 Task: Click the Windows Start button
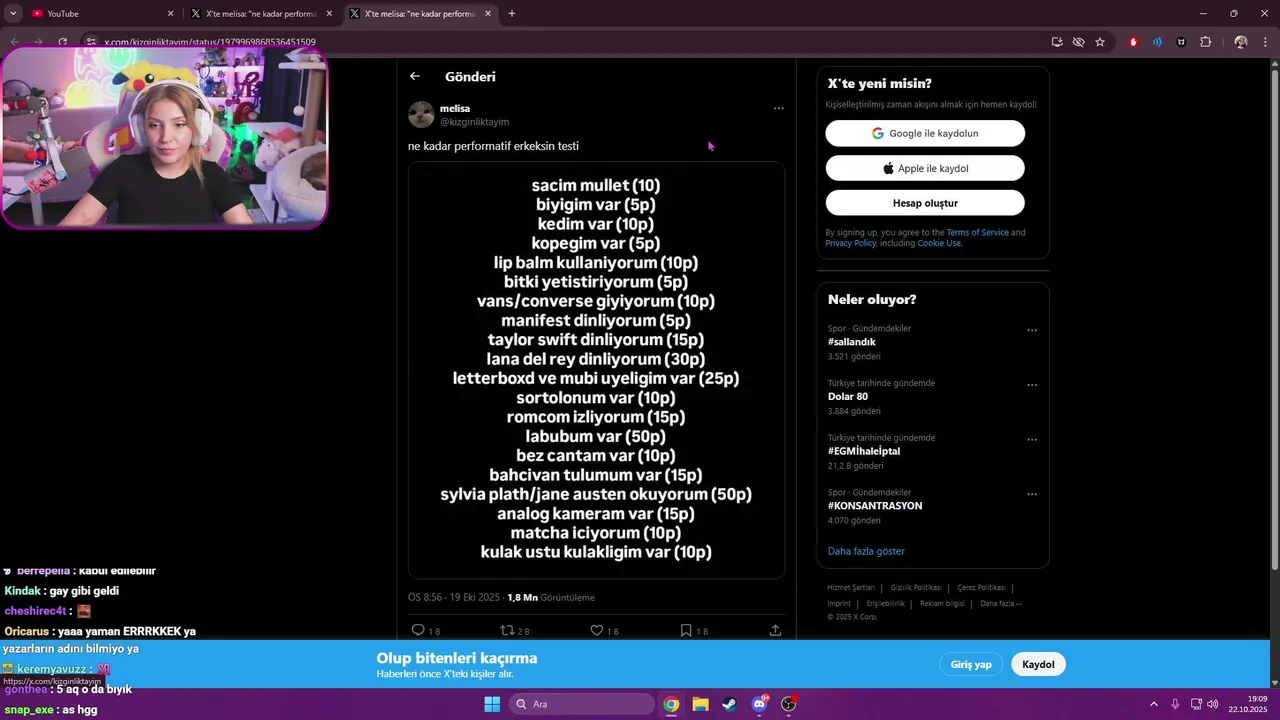[x=492, y=704]
